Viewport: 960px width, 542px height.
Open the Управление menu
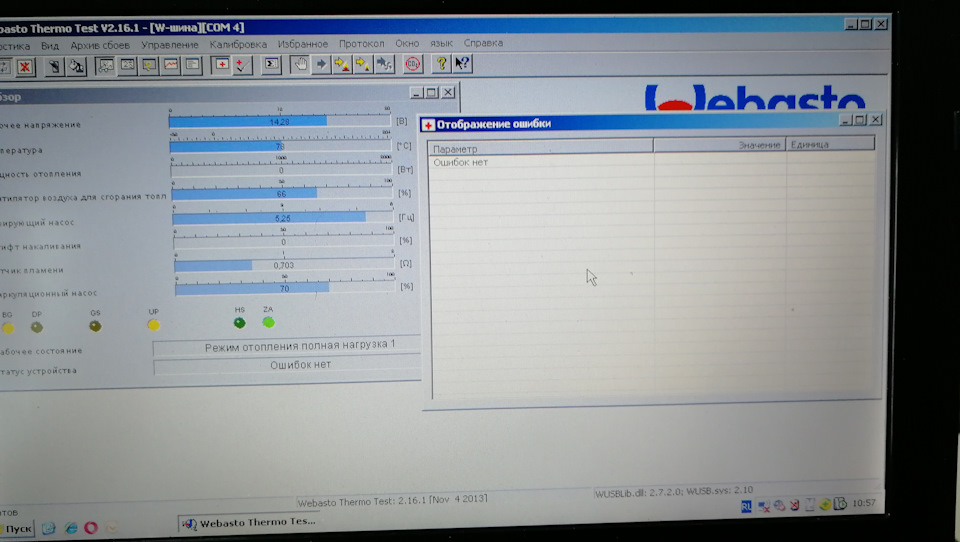click(x=170, y=45)
